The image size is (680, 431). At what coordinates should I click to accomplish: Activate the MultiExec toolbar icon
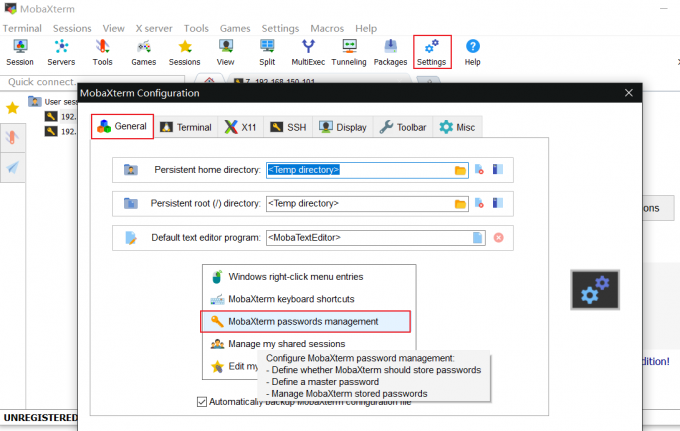[x=308, y=52]
